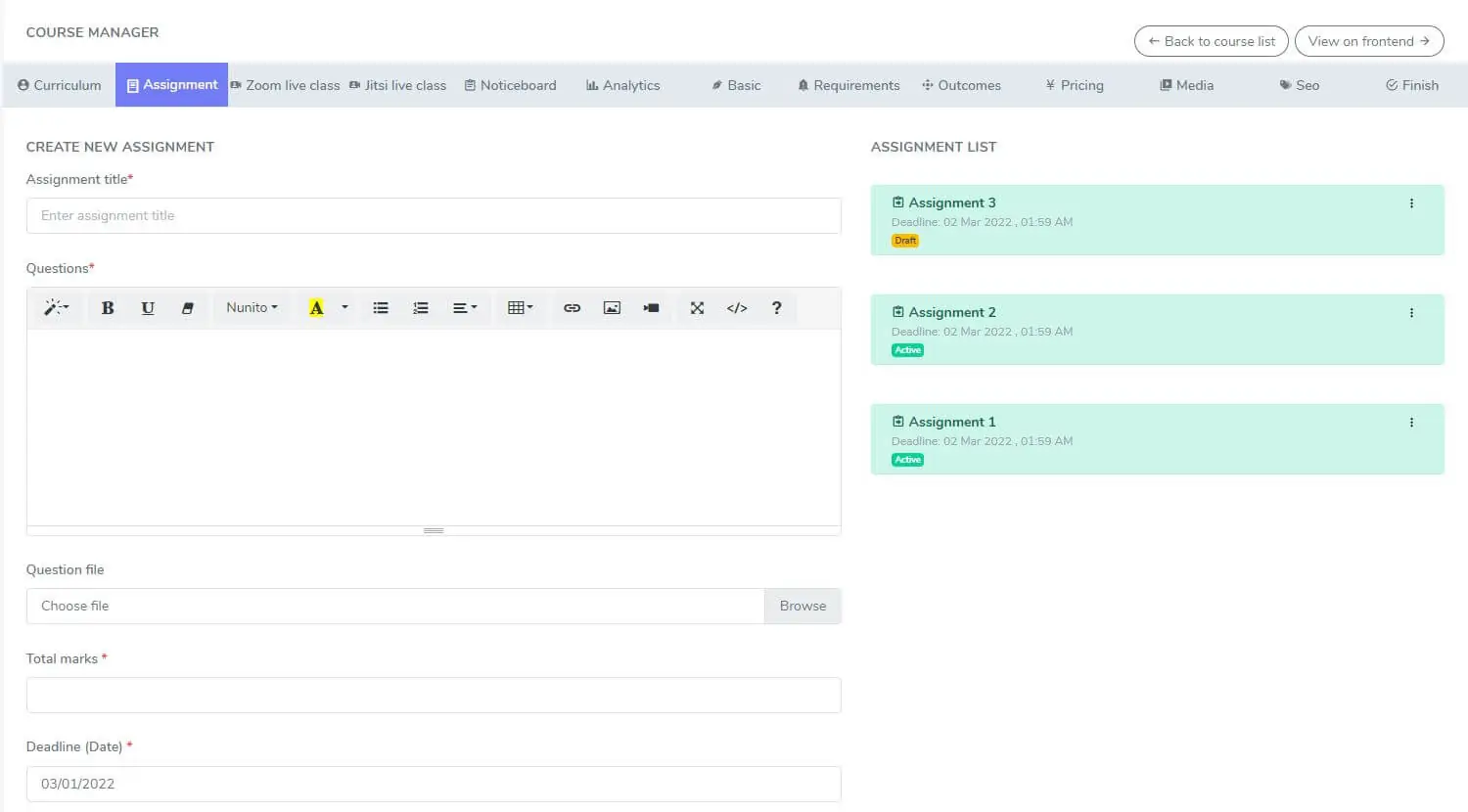1468x812 pixels.
Task: Insert a link using the chain icon
Action: point(572,308)
